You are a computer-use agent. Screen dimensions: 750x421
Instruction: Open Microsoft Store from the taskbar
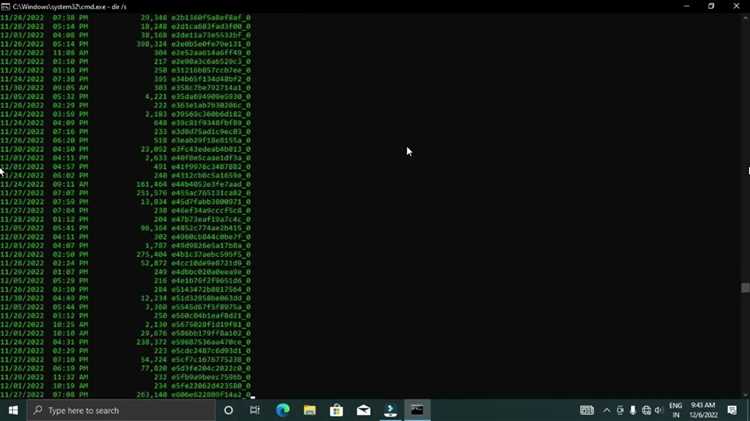pos(336,410)
